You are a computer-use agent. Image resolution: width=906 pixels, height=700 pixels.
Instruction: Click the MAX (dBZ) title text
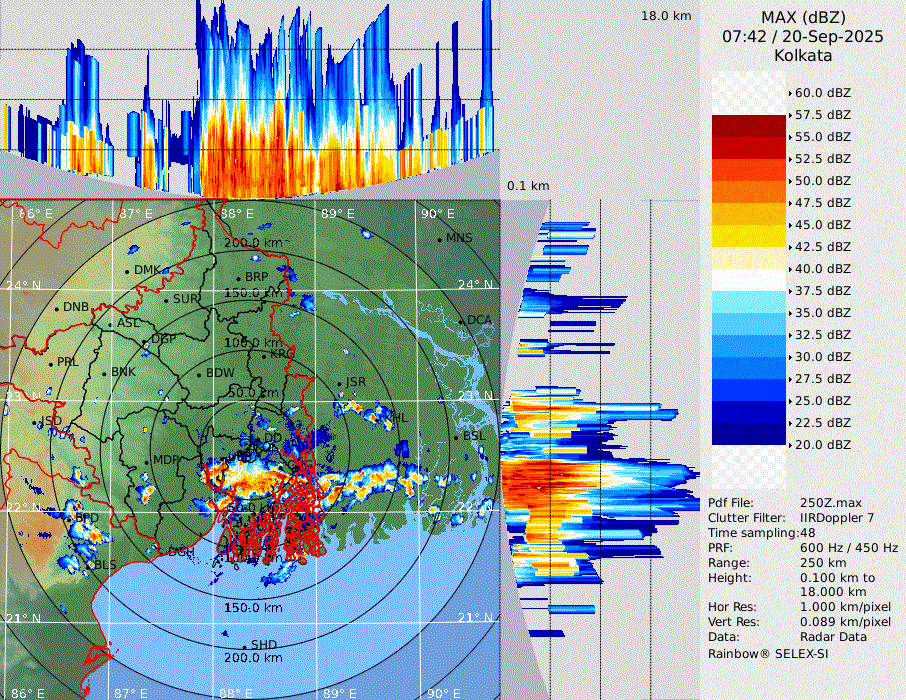coord(803,18)
